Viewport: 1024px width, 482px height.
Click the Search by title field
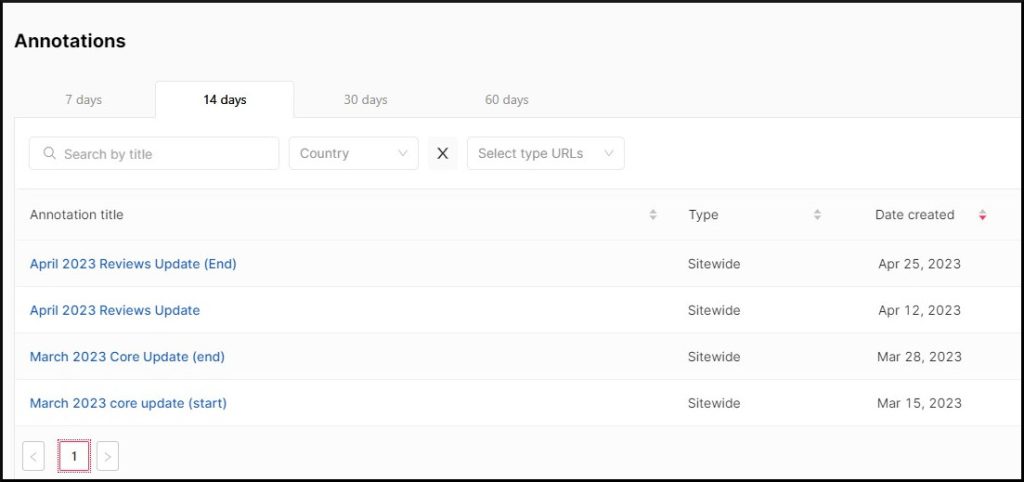pos(165,154)
